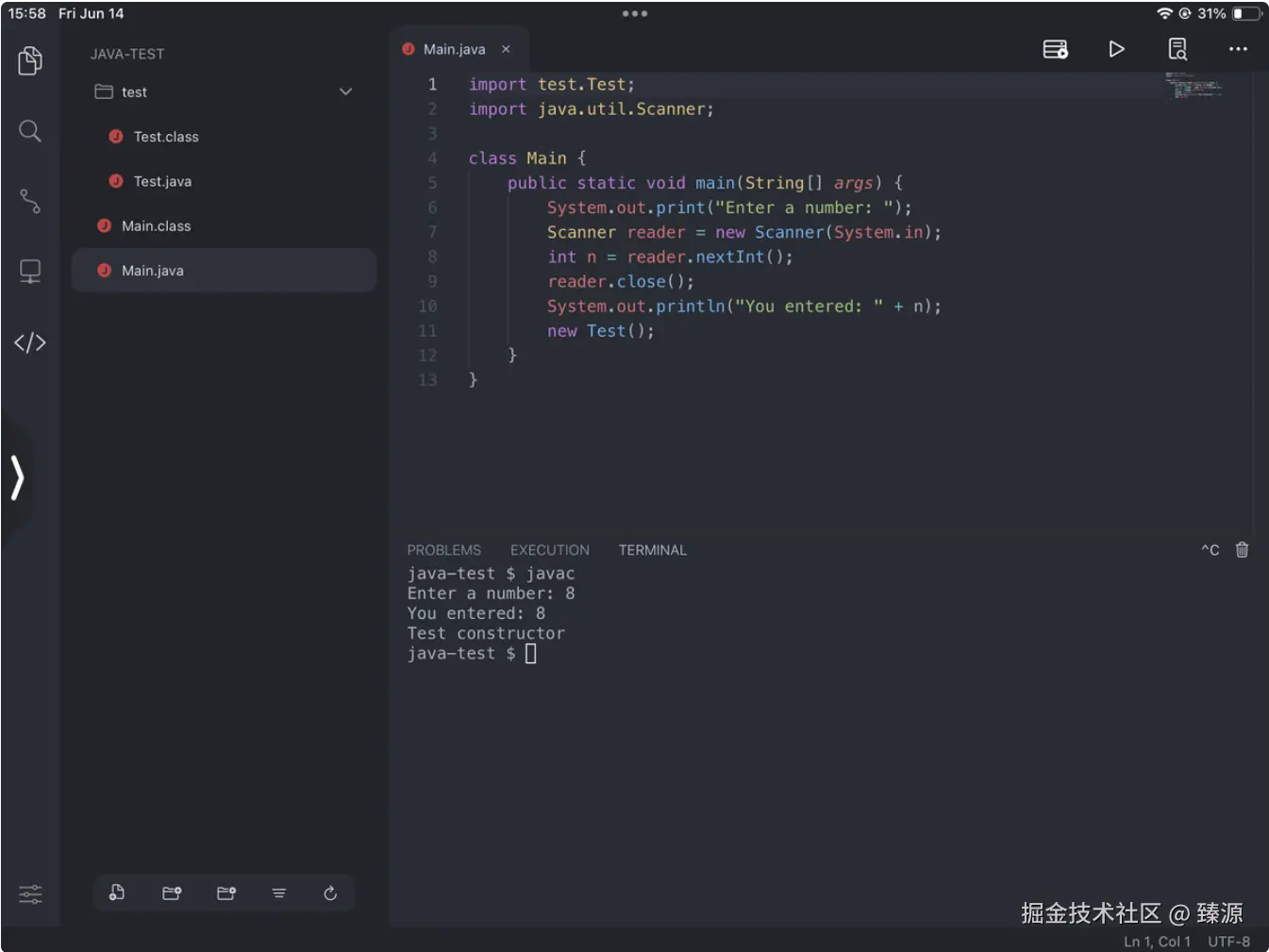This screenshot has height=952, width=1269.
Task: Open the find in file icon
Action: [x=1177, y=49]
